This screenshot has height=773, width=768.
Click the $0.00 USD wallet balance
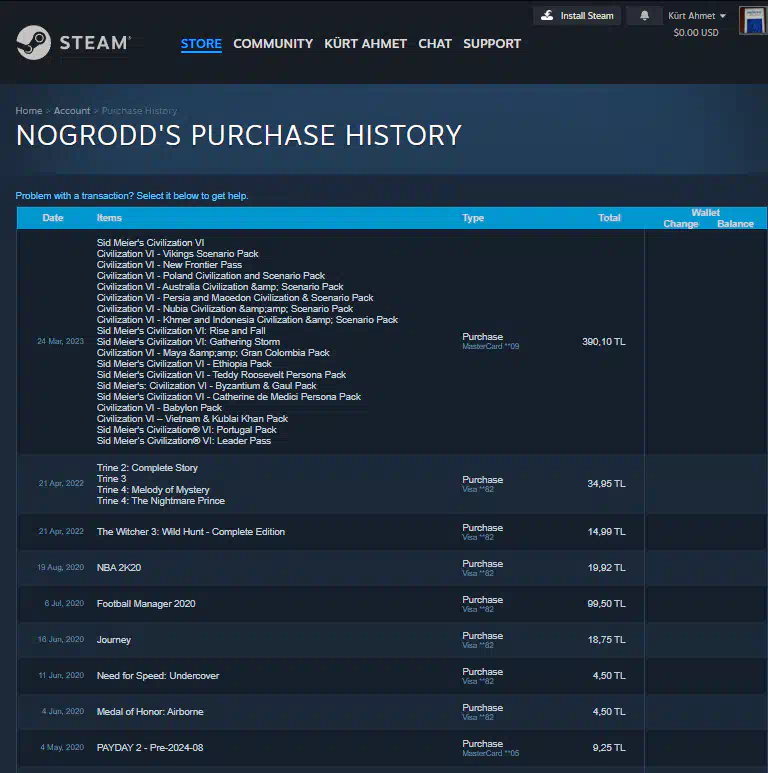pyautogui.click(x=696, y=33)
